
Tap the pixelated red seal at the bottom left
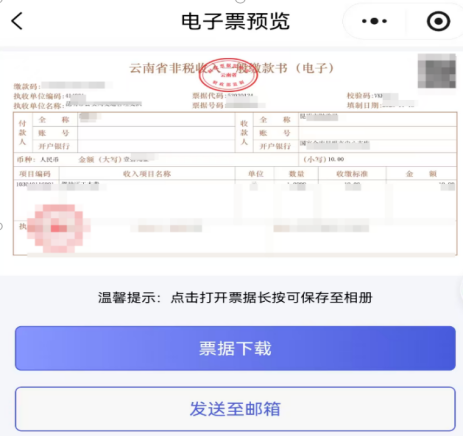[x=57, y=228]
